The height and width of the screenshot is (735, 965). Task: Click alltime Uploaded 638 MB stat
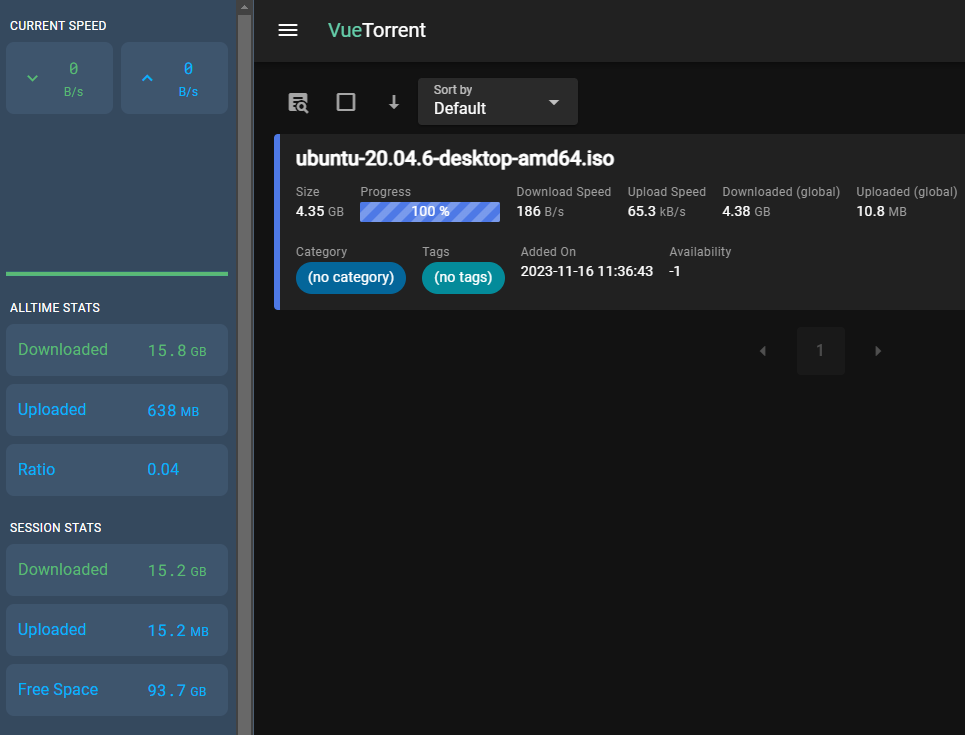tap(117, 410)
